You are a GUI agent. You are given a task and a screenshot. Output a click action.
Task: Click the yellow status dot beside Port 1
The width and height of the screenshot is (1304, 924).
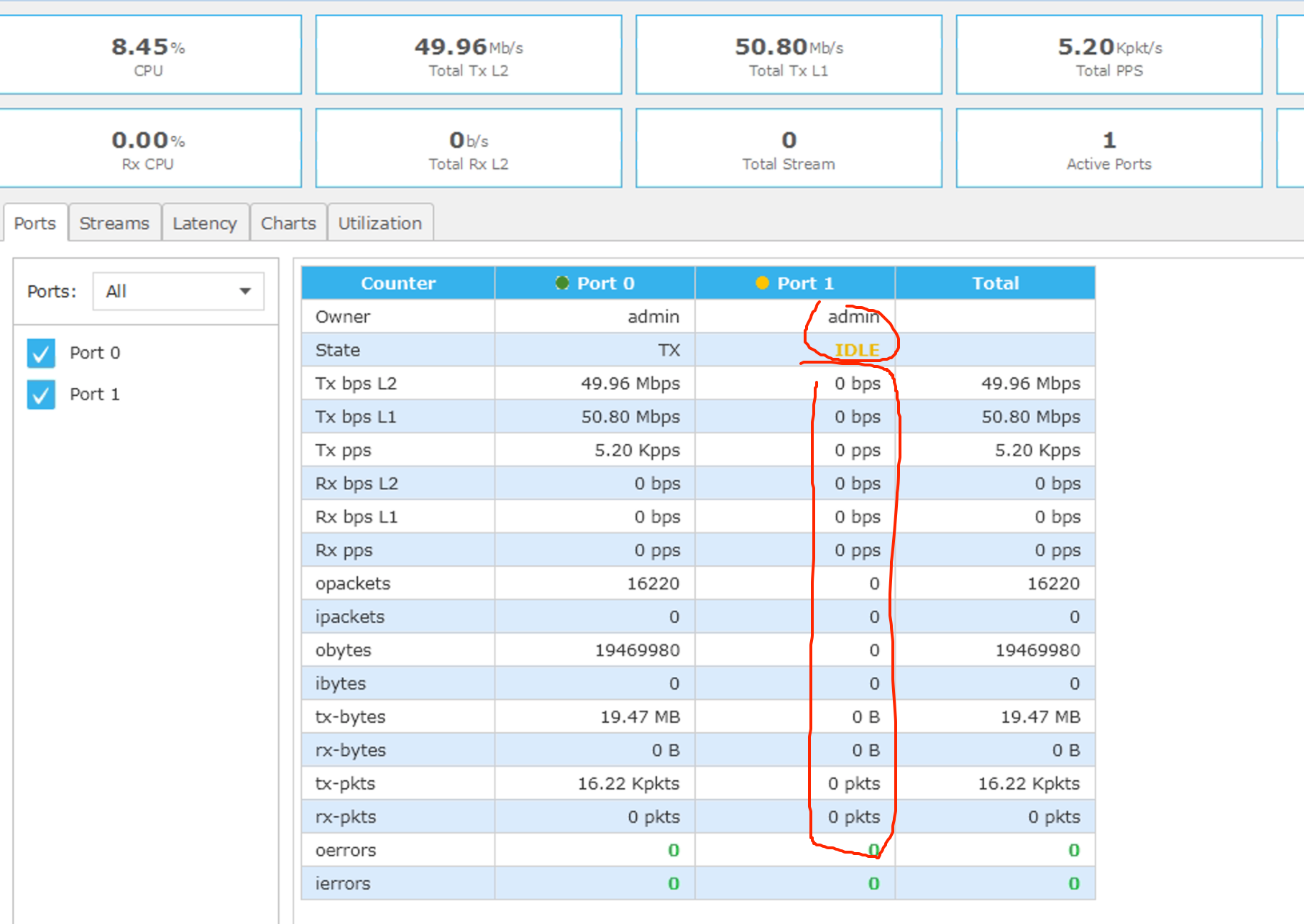(762, 282)
